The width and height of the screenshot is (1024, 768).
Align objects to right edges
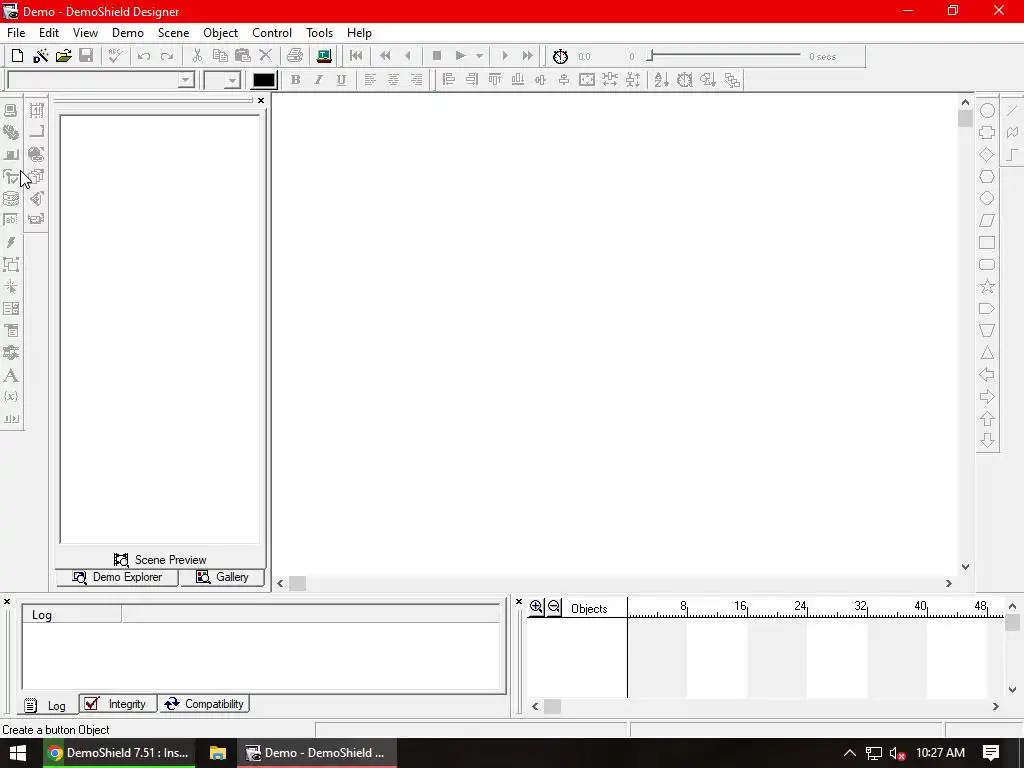pyautogui.click(x=472, y=80)
